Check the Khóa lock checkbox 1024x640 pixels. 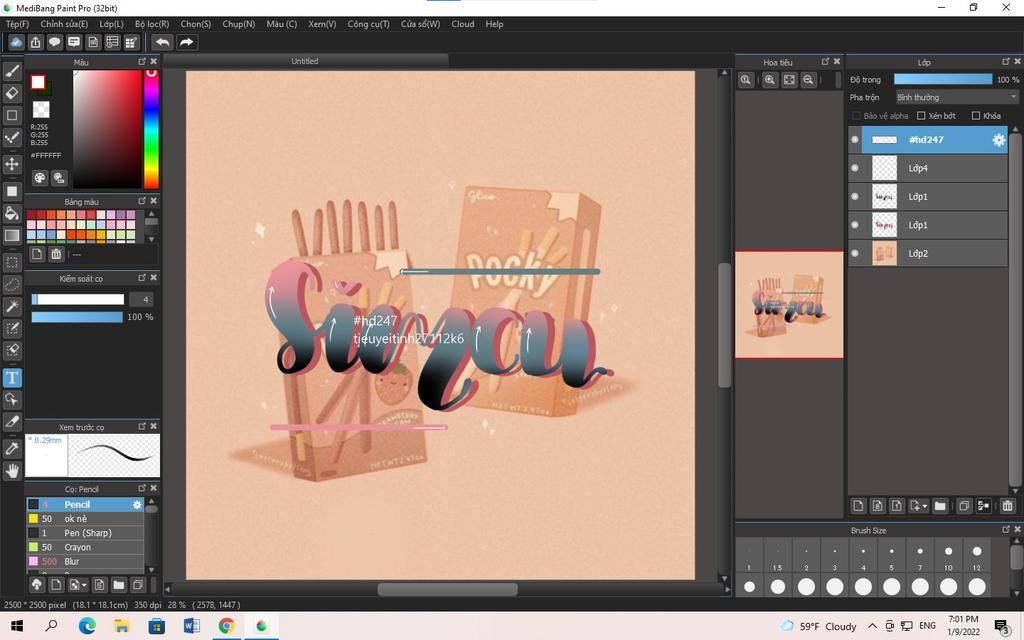(976, 116)
